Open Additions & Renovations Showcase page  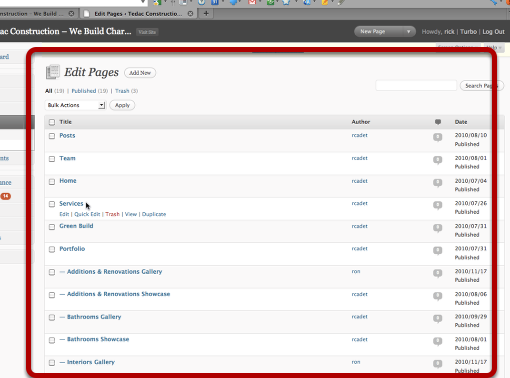pos(118,294)
